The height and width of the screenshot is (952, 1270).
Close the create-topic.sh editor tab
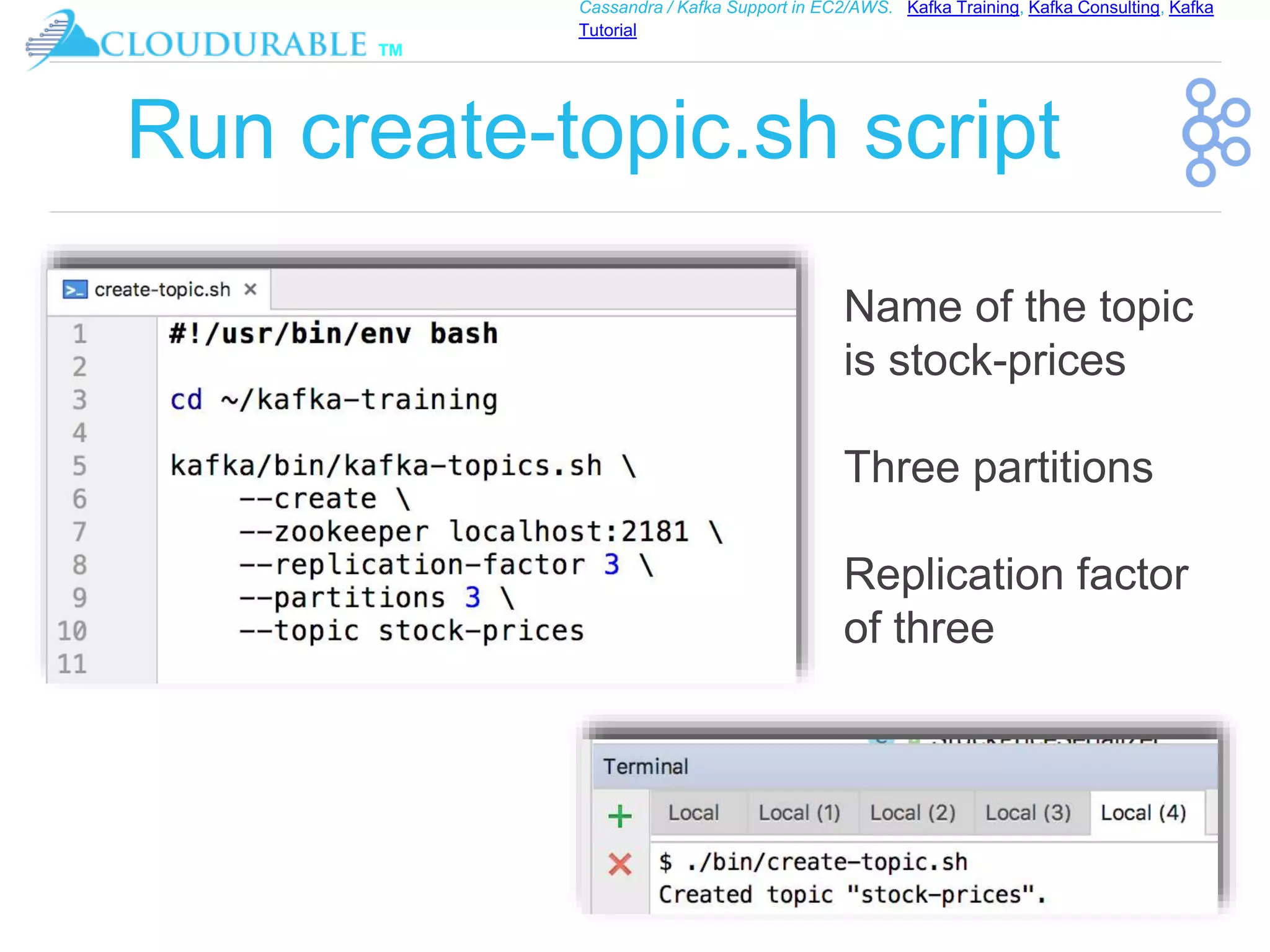coord(251,289)
